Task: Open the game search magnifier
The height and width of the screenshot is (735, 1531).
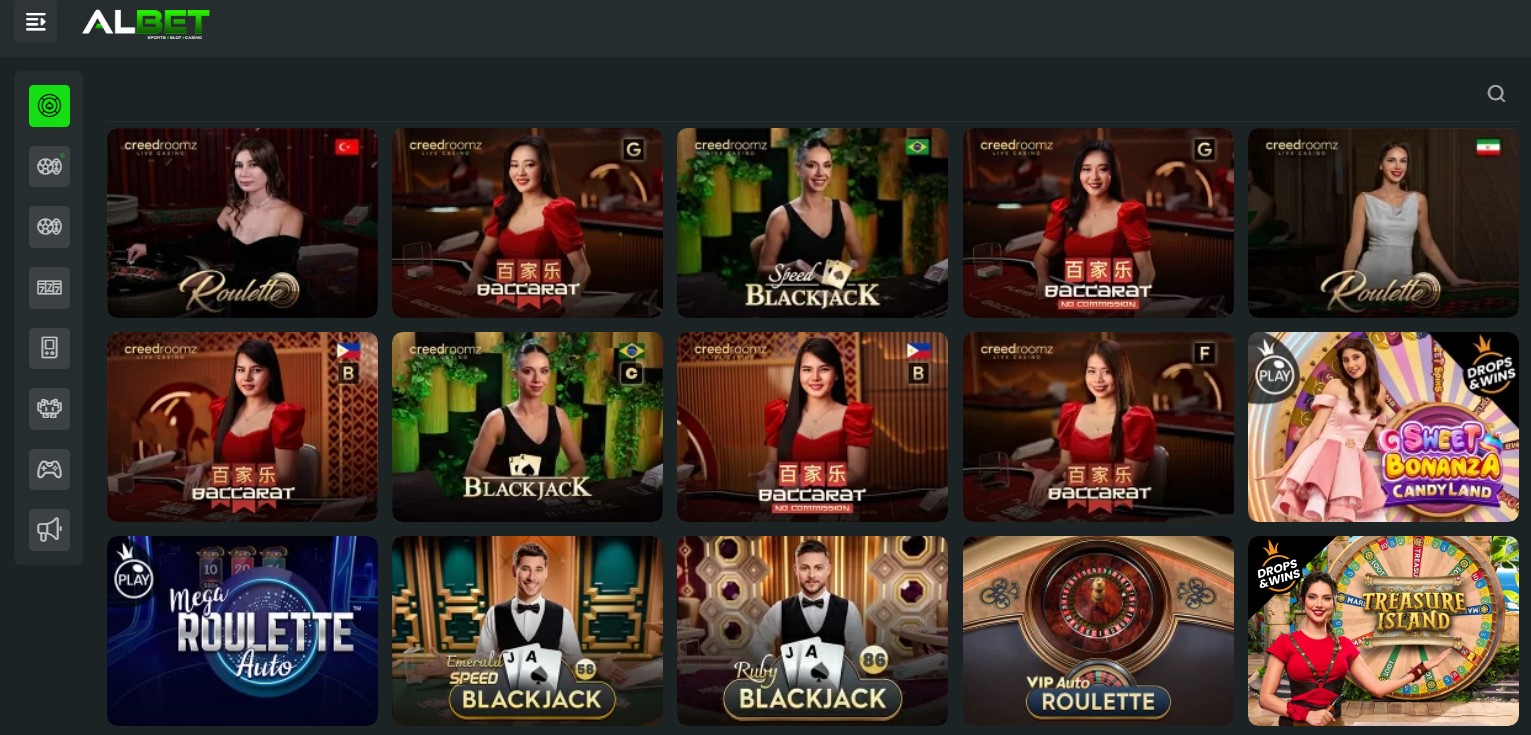Action: (1496, 94)
